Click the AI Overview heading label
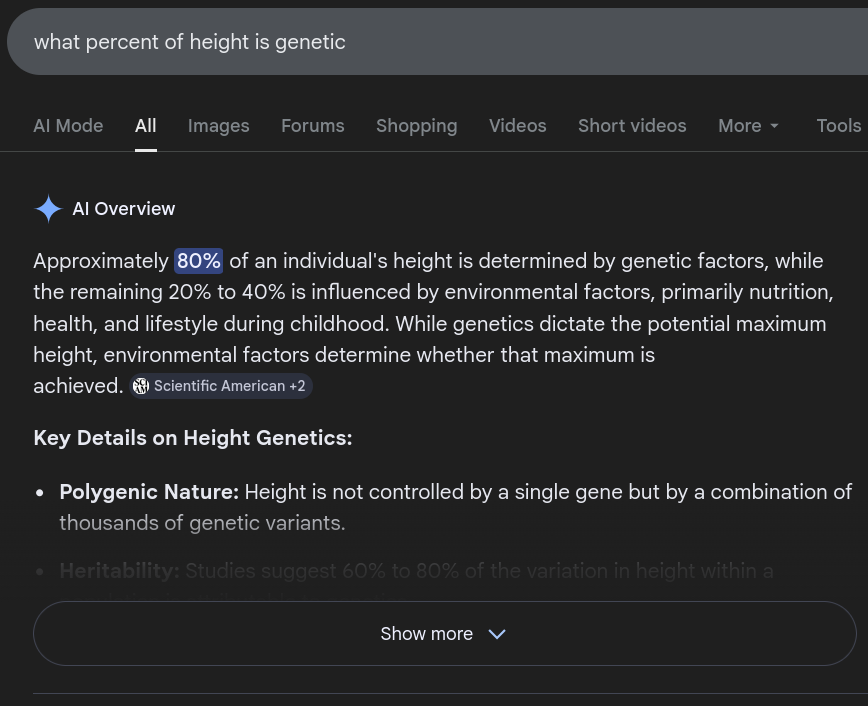This screenshot has width=868, height=706. coord(123,209)
